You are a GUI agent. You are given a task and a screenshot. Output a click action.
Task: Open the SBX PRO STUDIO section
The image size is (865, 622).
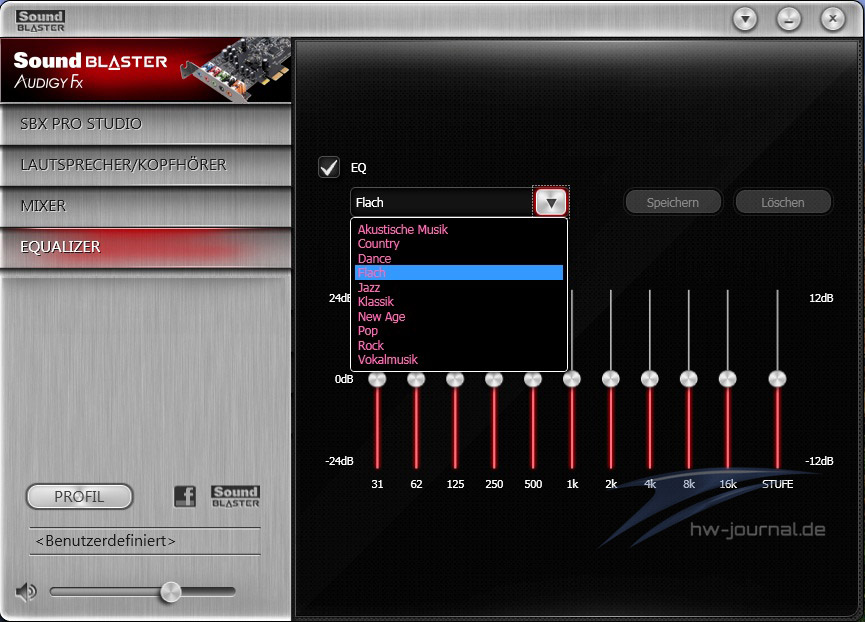point(146,124)
